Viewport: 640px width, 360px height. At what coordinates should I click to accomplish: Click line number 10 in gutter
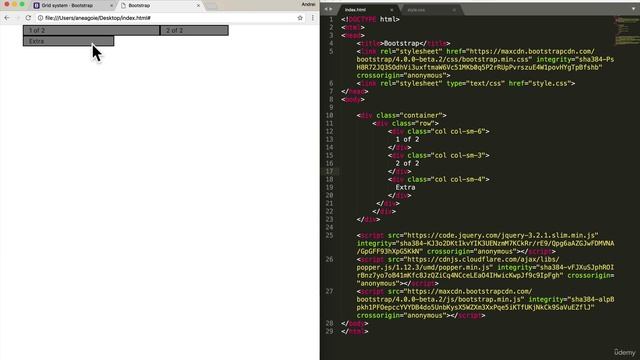329,116
